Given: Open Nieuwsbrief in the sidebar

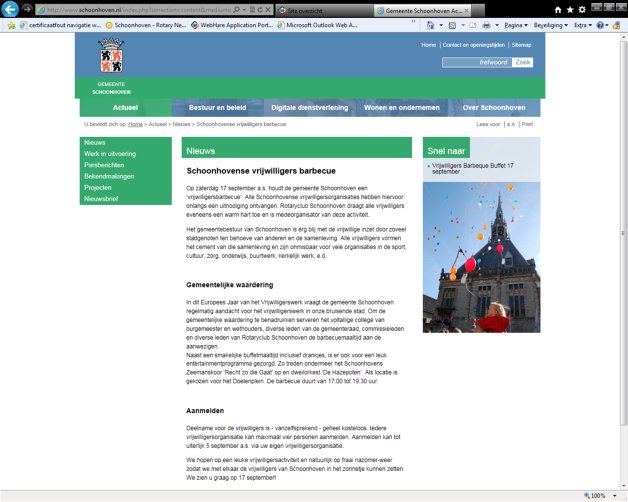Looking at the screenshot, I should pyautogui.click(x=101, y=199).
